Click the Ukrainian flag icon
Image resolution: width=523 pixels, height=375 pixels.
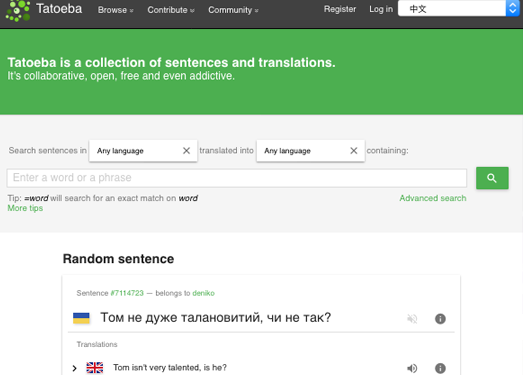pos(81,318)
